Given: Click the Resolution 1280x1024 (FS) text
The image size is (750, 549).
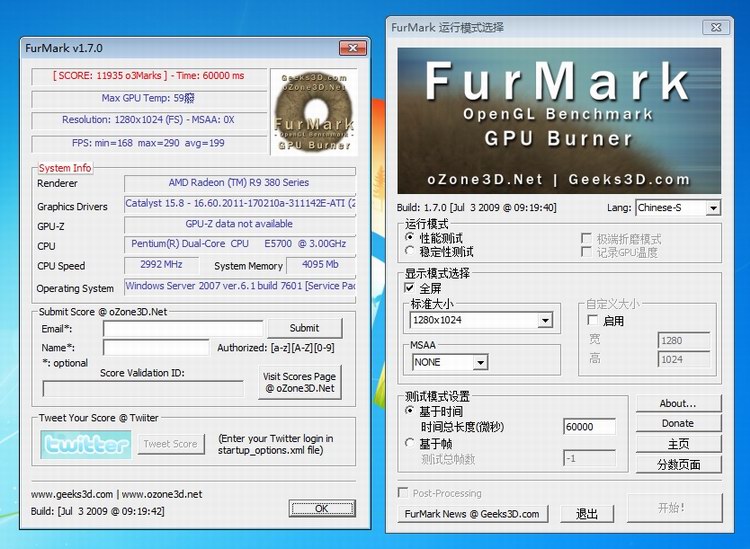Looking at the screenshot, I should [148, 120].
